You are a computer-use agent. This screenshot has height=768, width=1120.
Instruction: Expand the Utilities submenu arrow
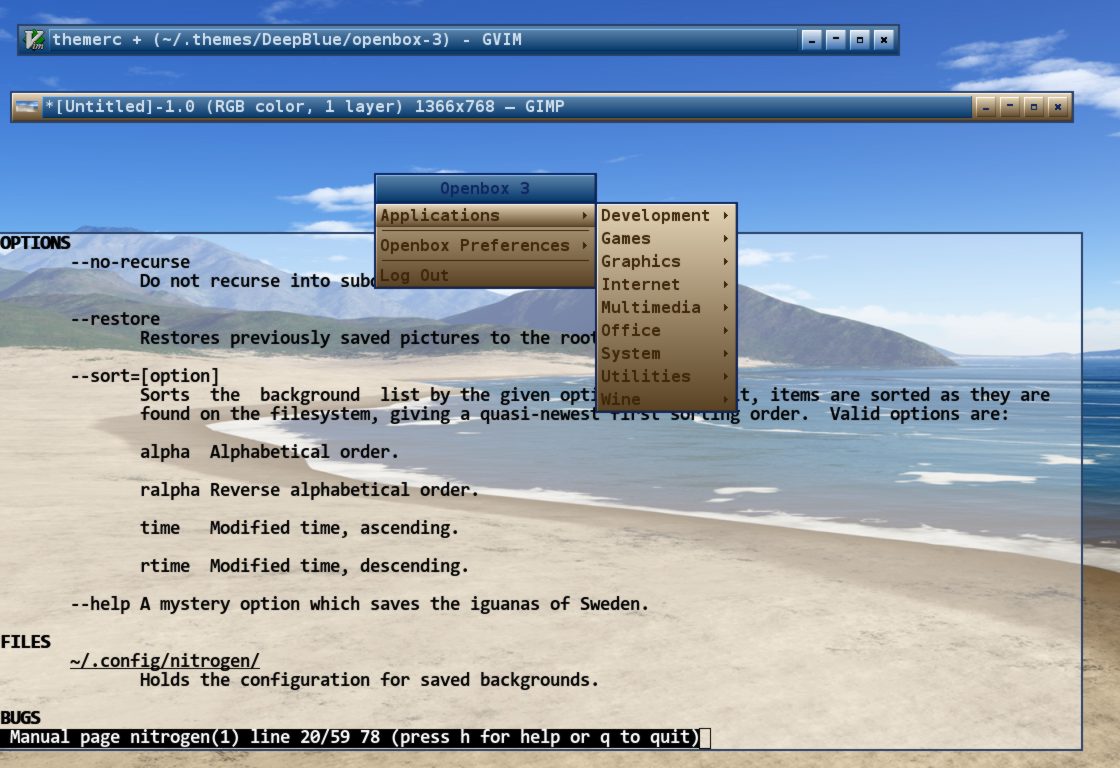point(725,376)
